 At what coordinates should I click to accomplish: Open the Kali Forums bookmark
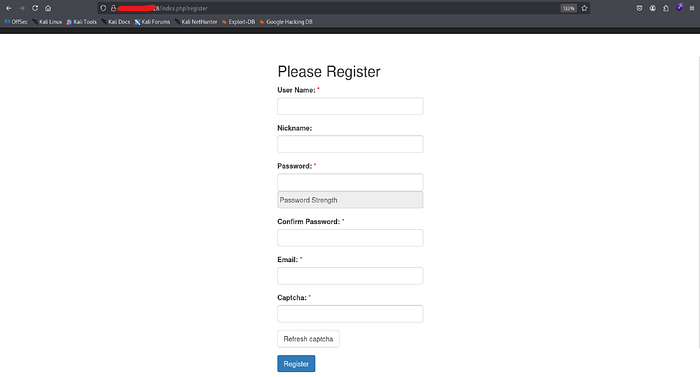[x=152, y=21]
